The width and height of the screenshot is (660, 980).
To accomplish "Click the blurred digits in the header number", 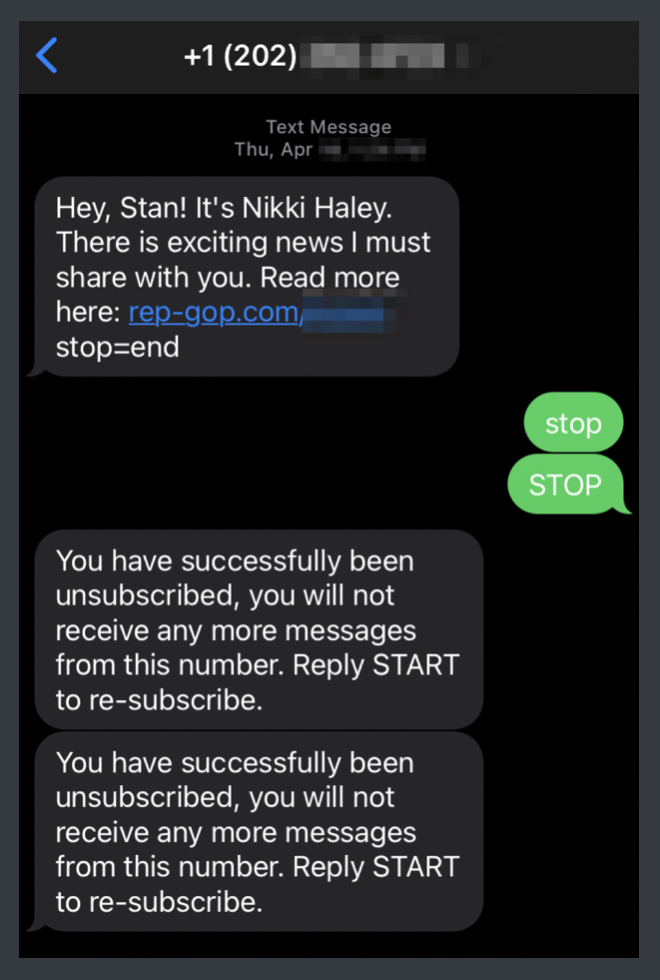I will (x=390, y=57).
